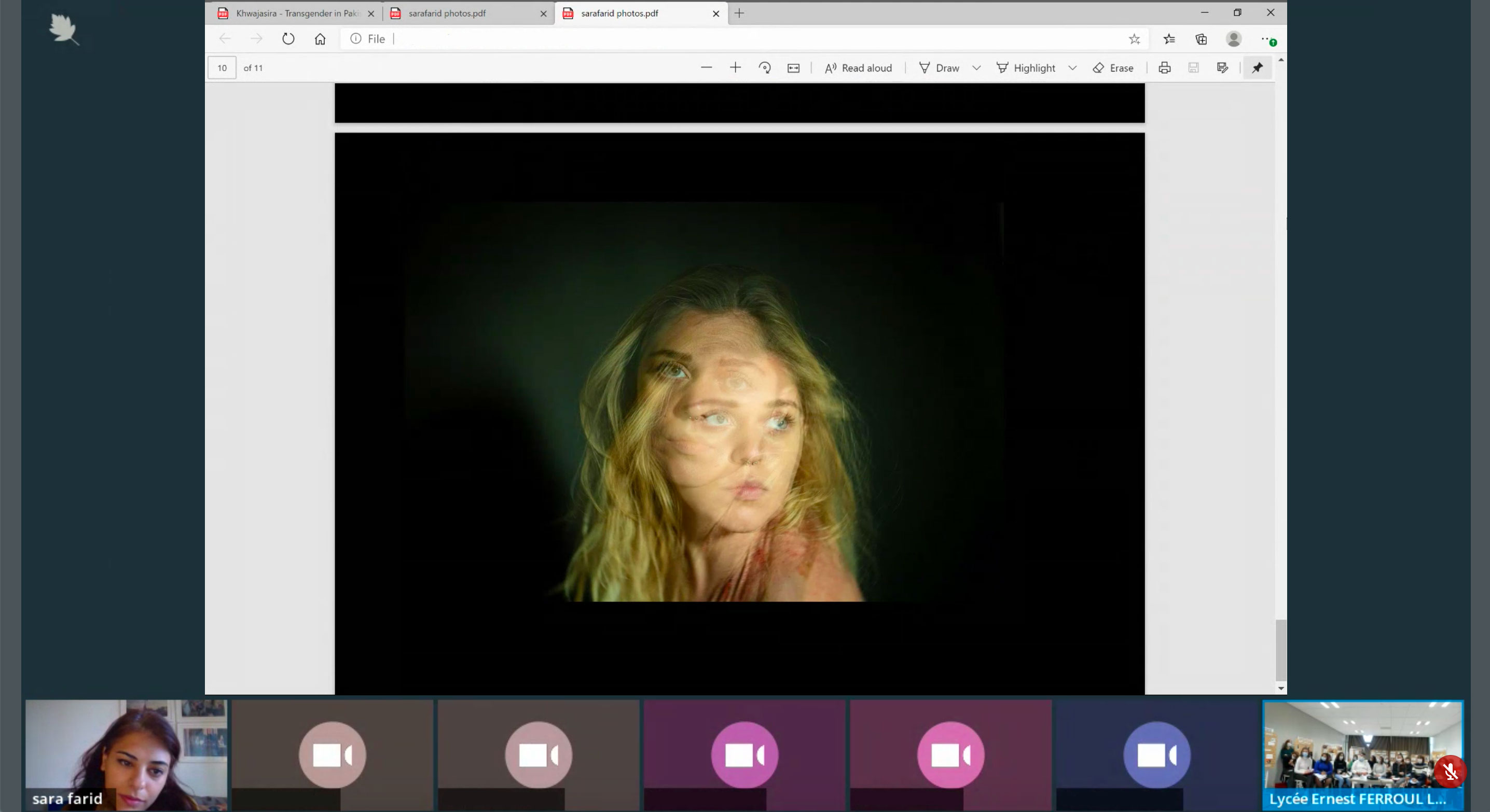Image resolution: width=1490 pixels, height=812 pixels.
Task: Switch to the middle sarafarid photos.pdf tab
Action: (457, 13)
